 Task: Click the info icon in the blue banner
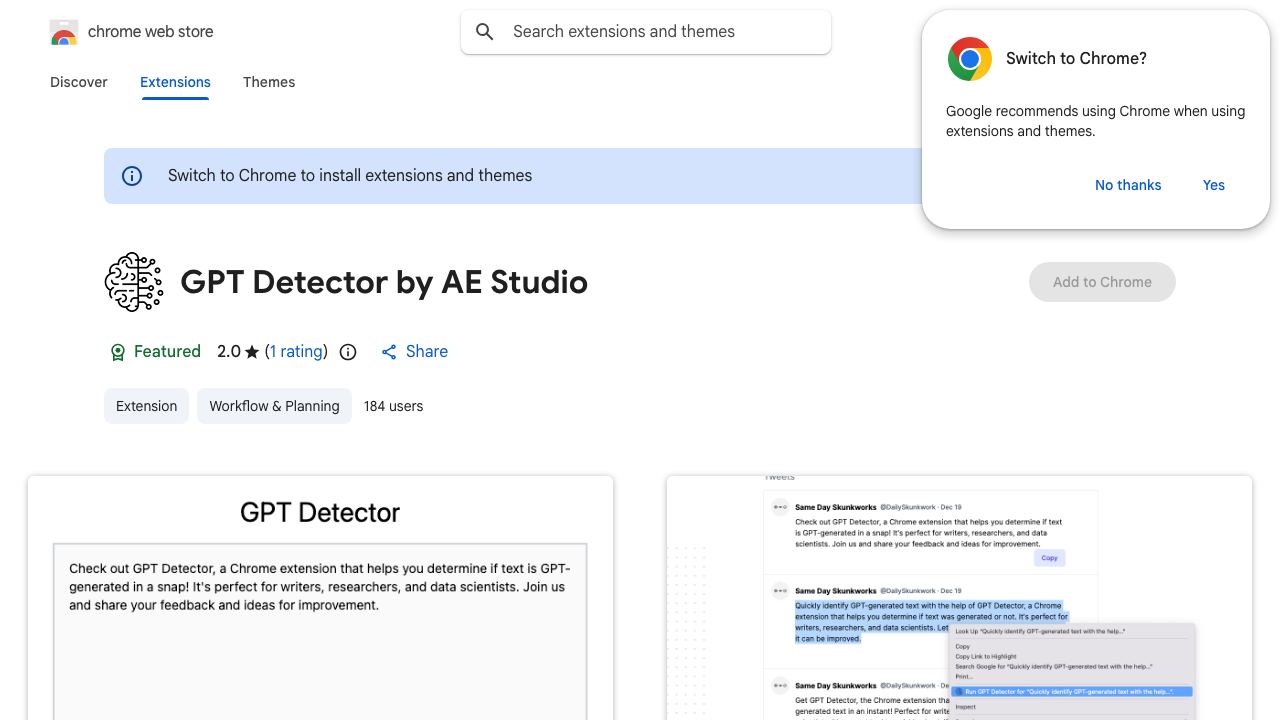tap(132, 176)
